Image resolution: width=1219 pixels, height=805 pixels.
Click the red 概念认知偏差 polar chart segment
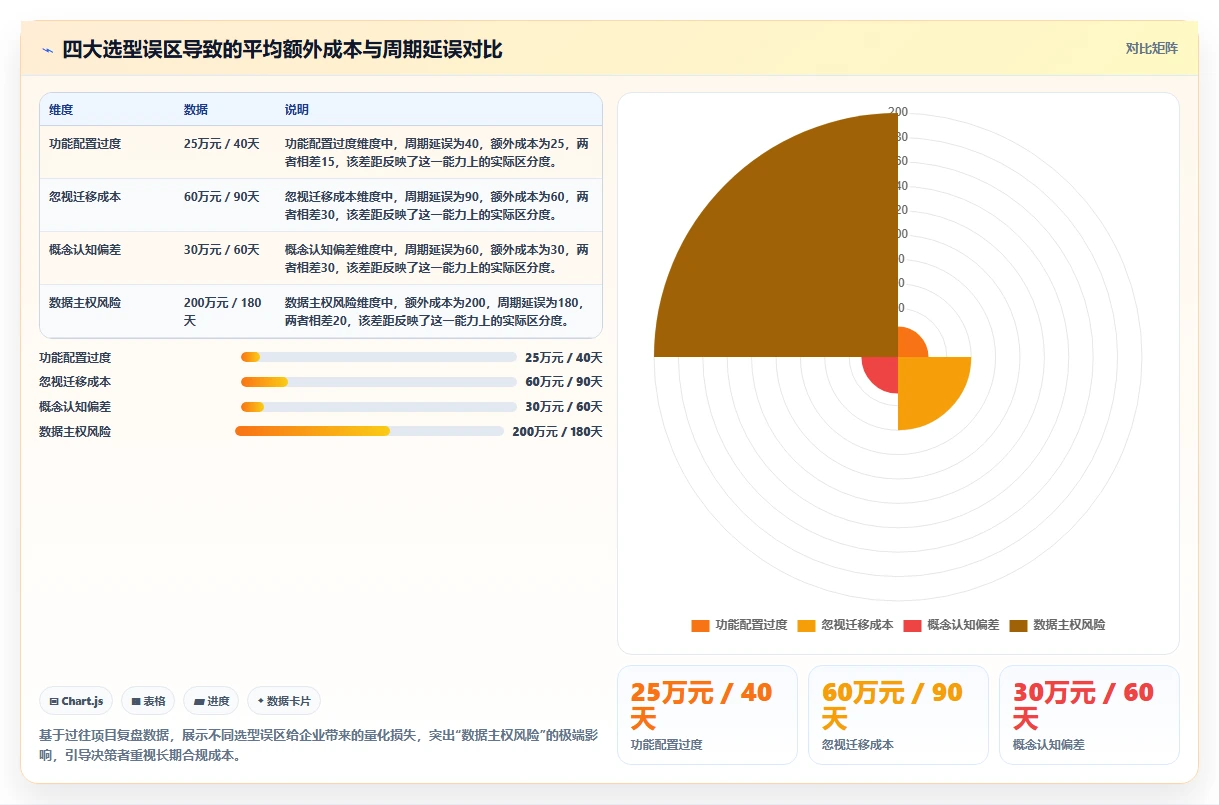coord(884,371)
